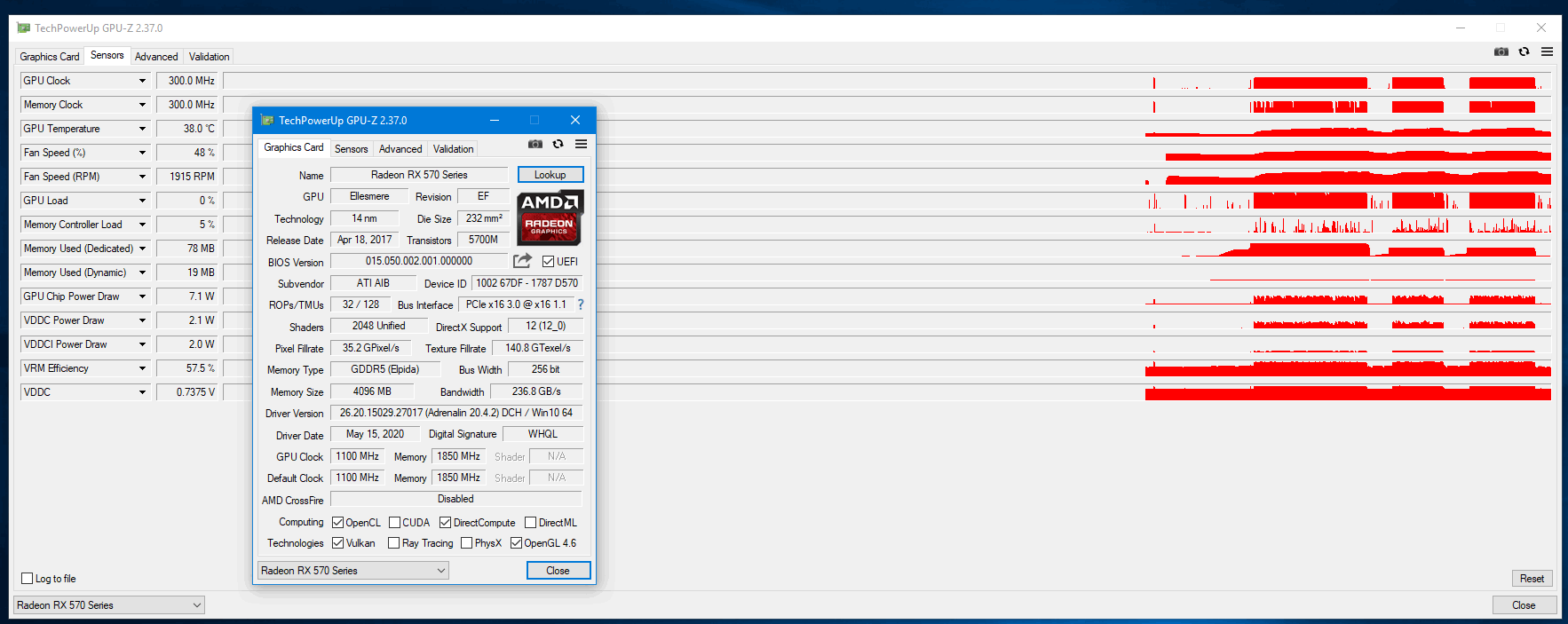
Task: Toggle the Ray Tracing checkbox
Action: click(394, 543)
